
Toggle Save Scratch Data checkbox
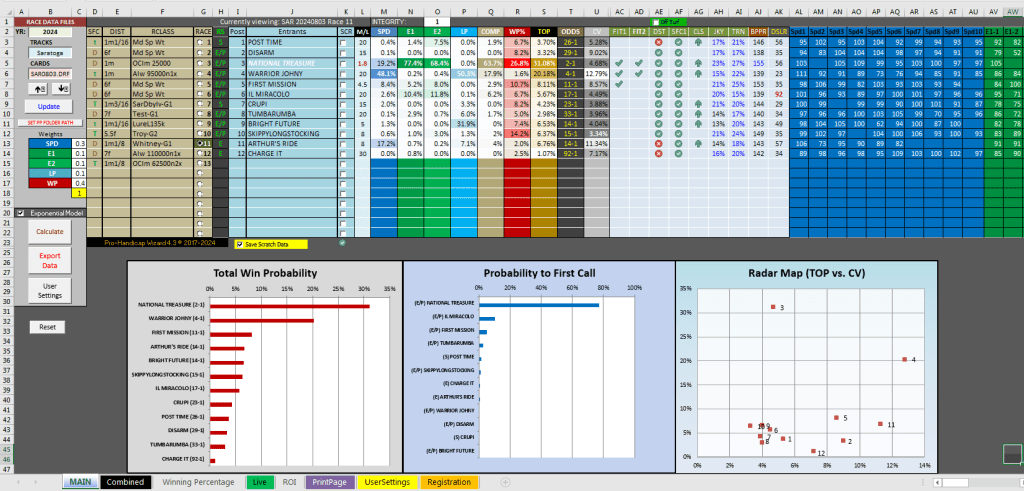point(240,243)
